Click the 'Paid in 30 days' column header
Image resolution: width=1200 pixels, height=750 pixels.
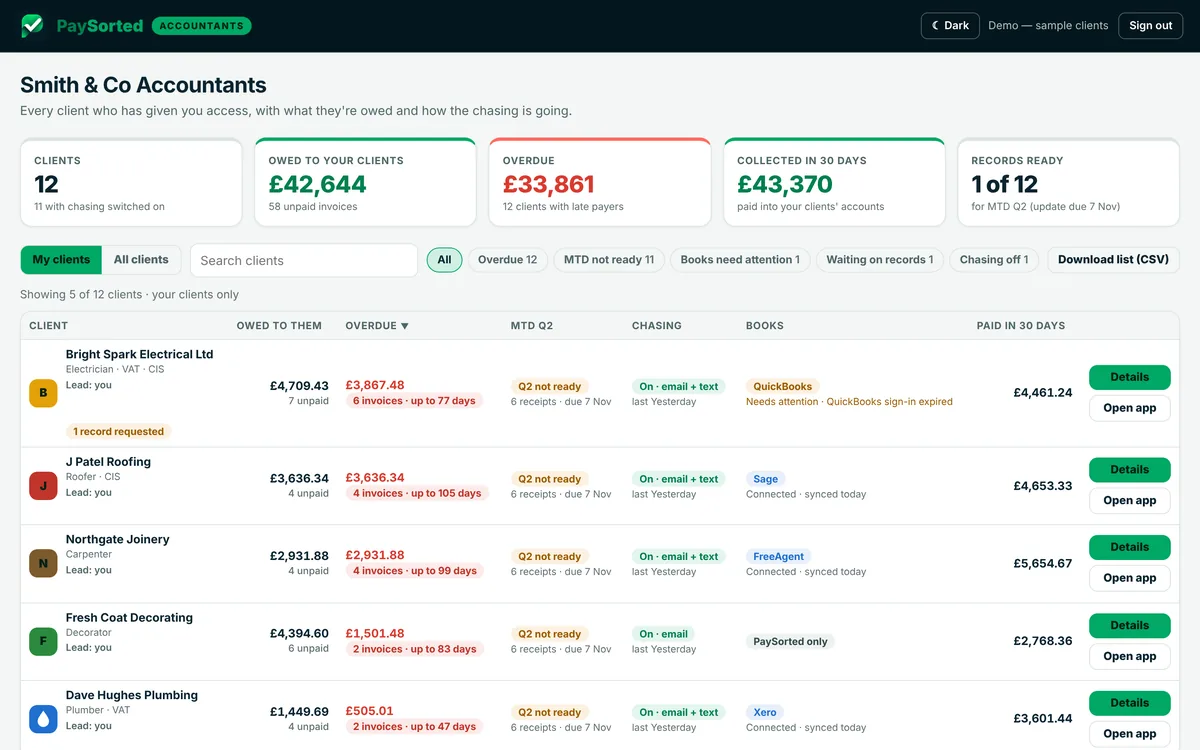[1021, 326]
